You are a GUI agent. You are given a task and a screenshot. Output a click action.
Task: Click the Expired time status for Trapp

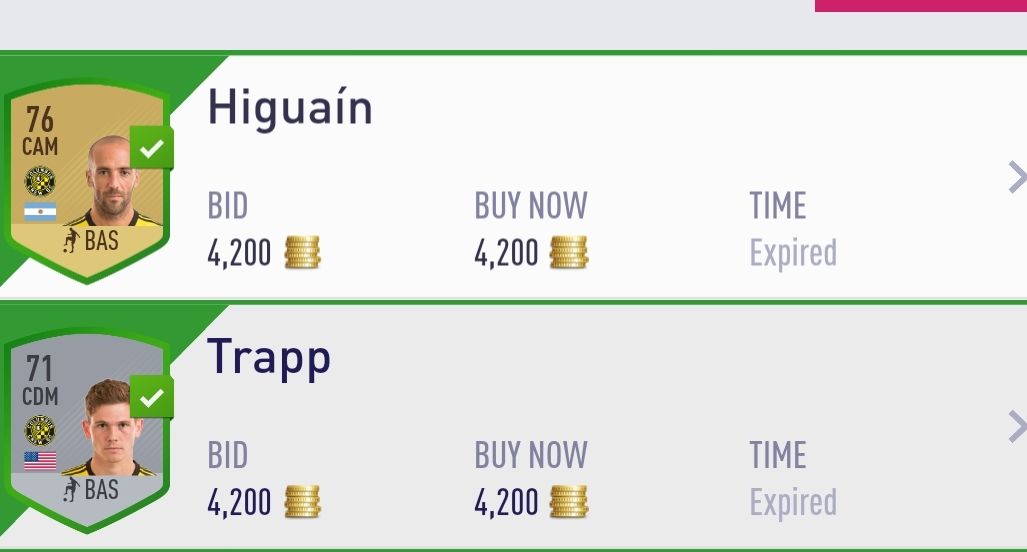click(x=793, y=502)
